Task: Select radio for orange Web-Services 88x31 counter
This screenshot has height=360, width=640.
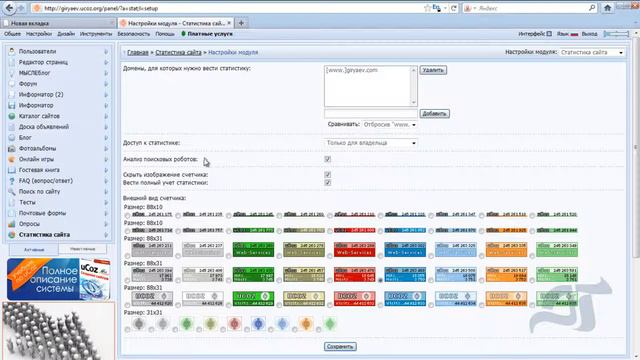Action: coord(482,256)
